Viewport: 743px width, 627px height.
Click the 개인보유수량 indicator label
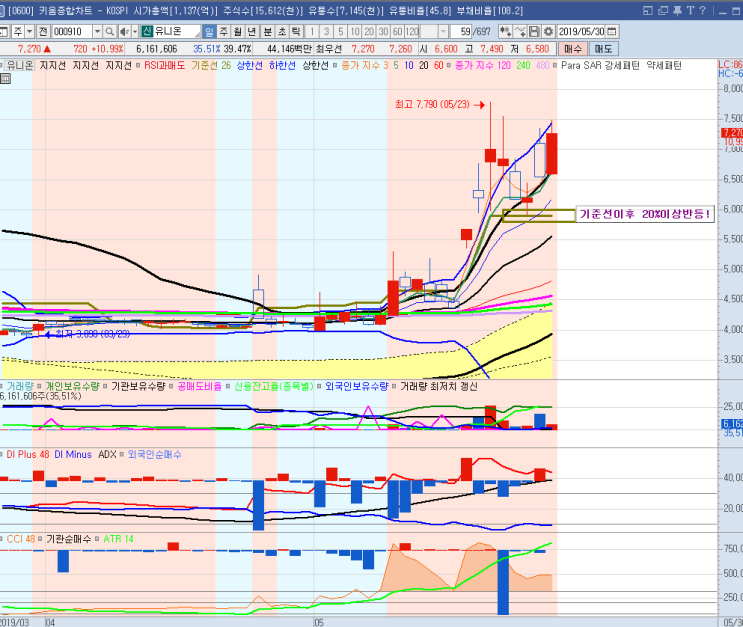tap(72, 386)
